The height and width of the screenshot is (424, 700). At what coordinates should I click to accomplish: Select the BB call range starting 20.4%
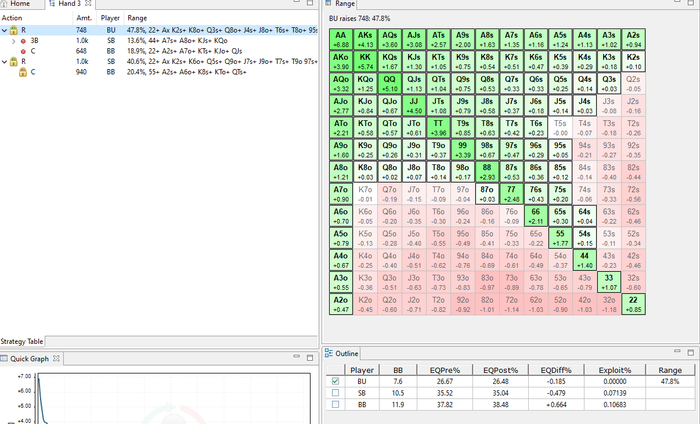[x=187, y=72]
